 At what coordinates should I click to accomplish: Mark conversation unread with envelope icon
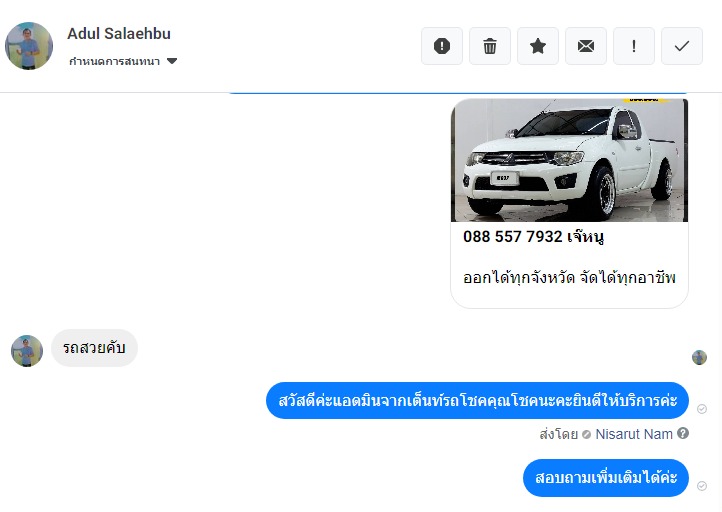click(x=586, y=46)
